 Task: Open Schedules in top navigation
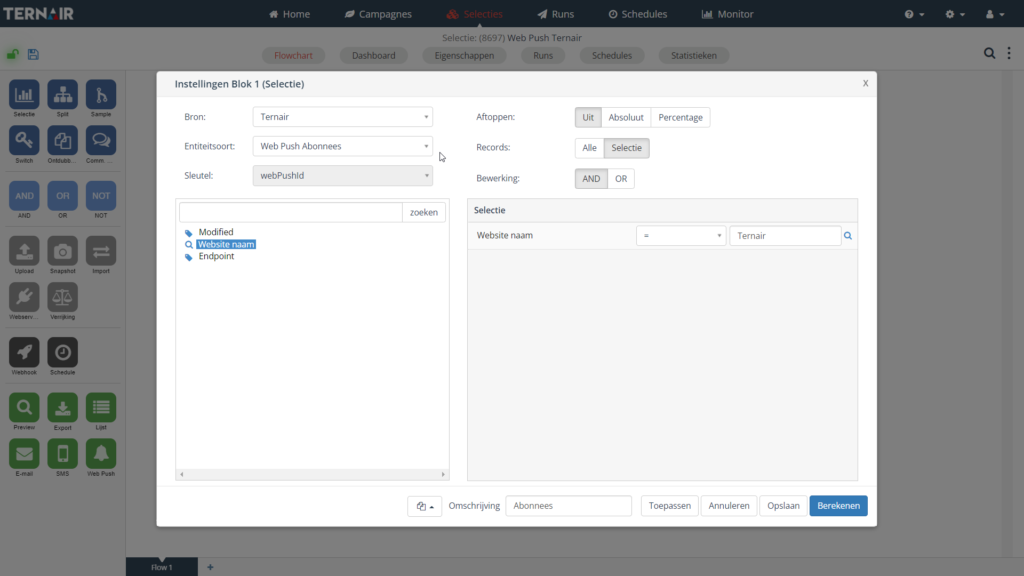coord(638,14)
